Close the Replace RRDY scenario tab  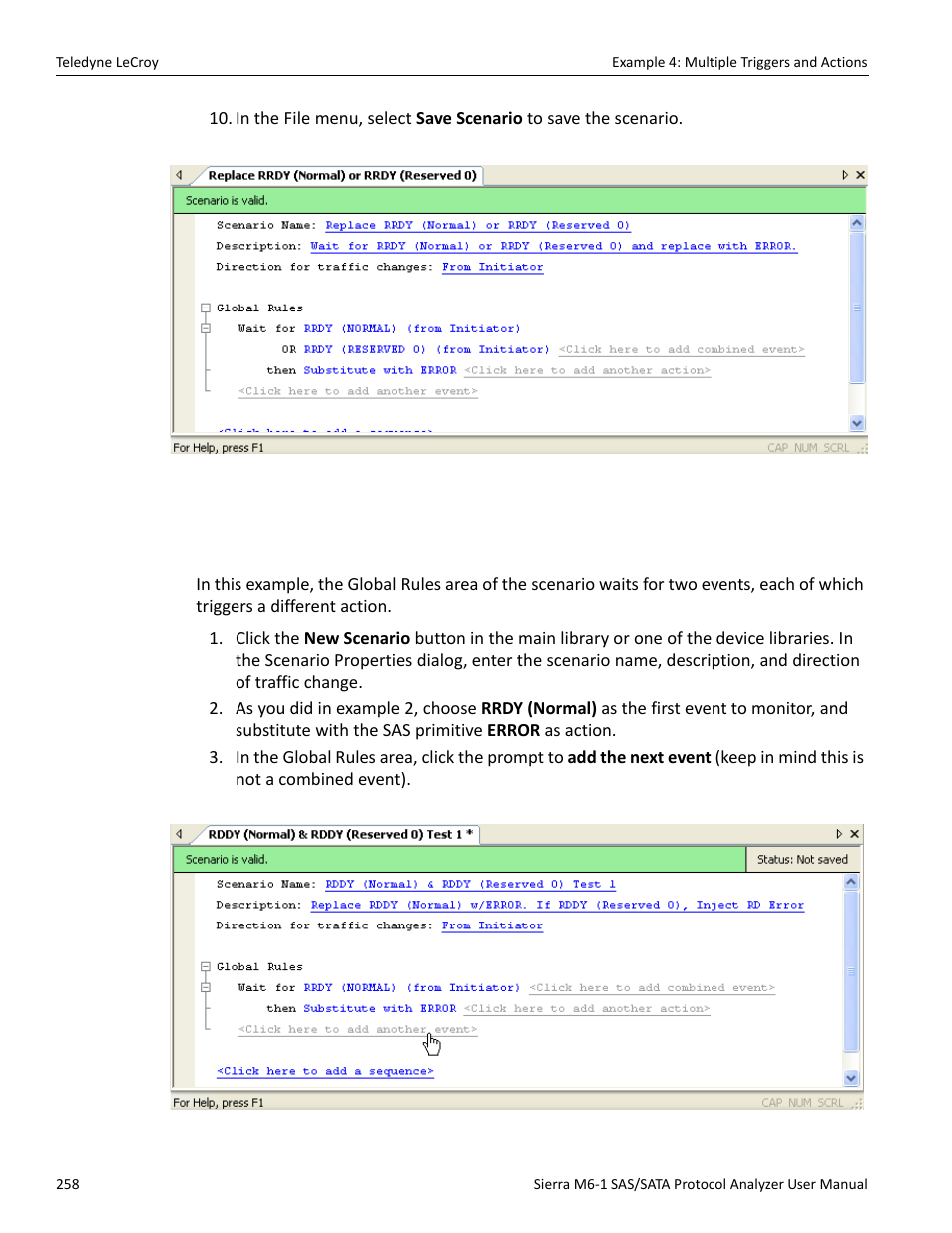860,175
